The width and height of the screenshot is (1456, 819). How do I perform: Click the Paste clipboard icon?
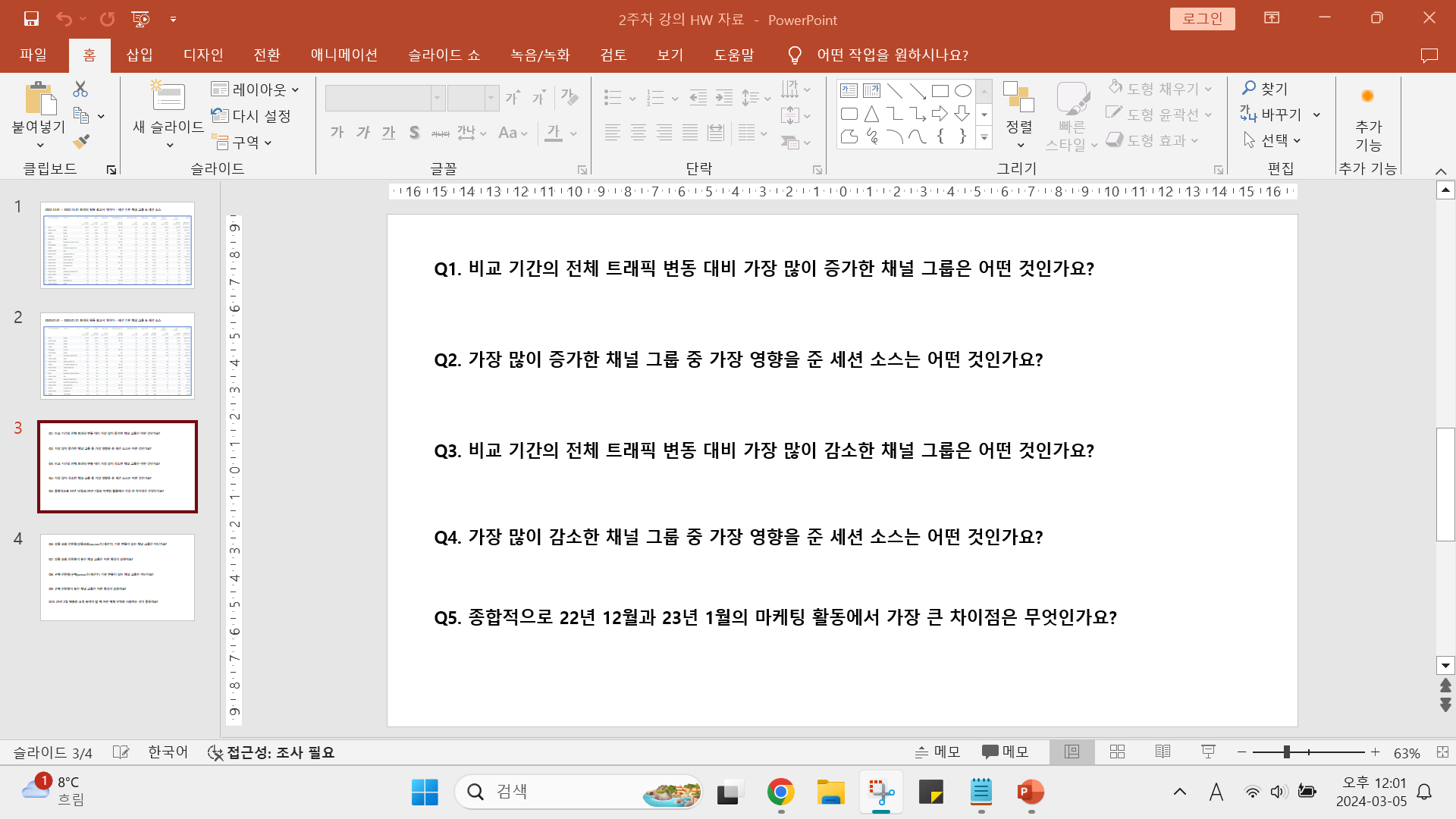click(x=39, y=99)
